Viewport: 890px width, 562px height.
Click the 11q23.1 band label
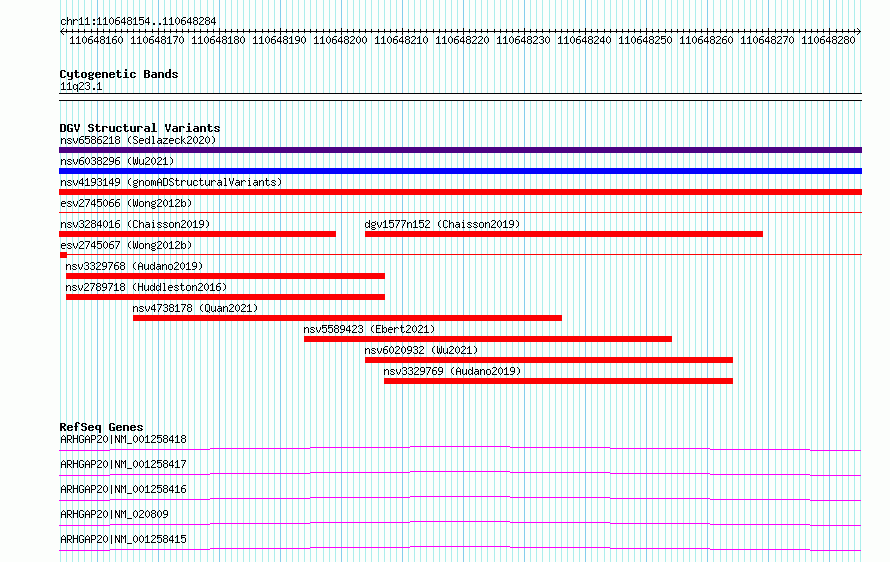click(x=81, y=86)
